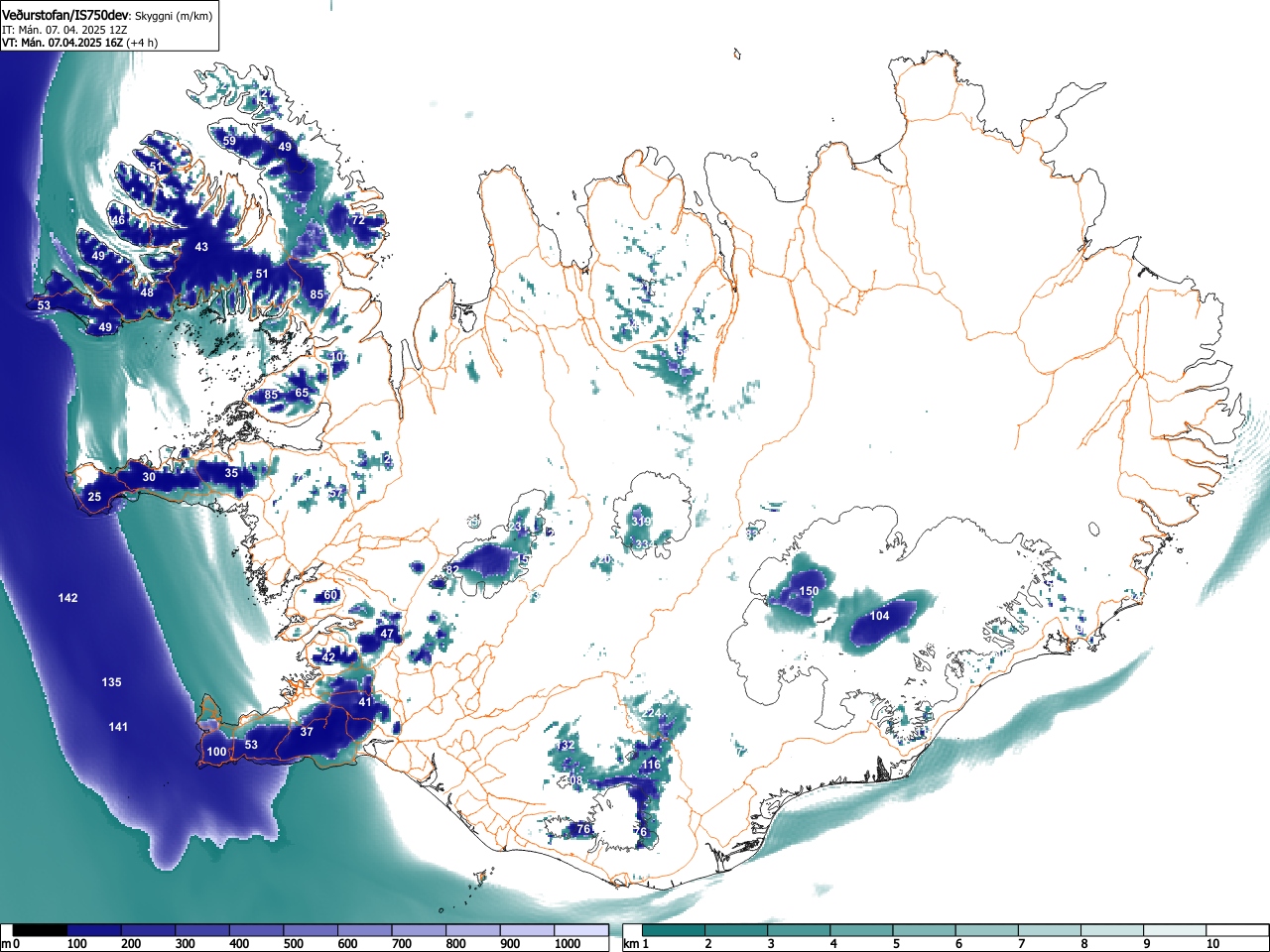Click the map value 43 in the Westfjords

coord(201,247)
